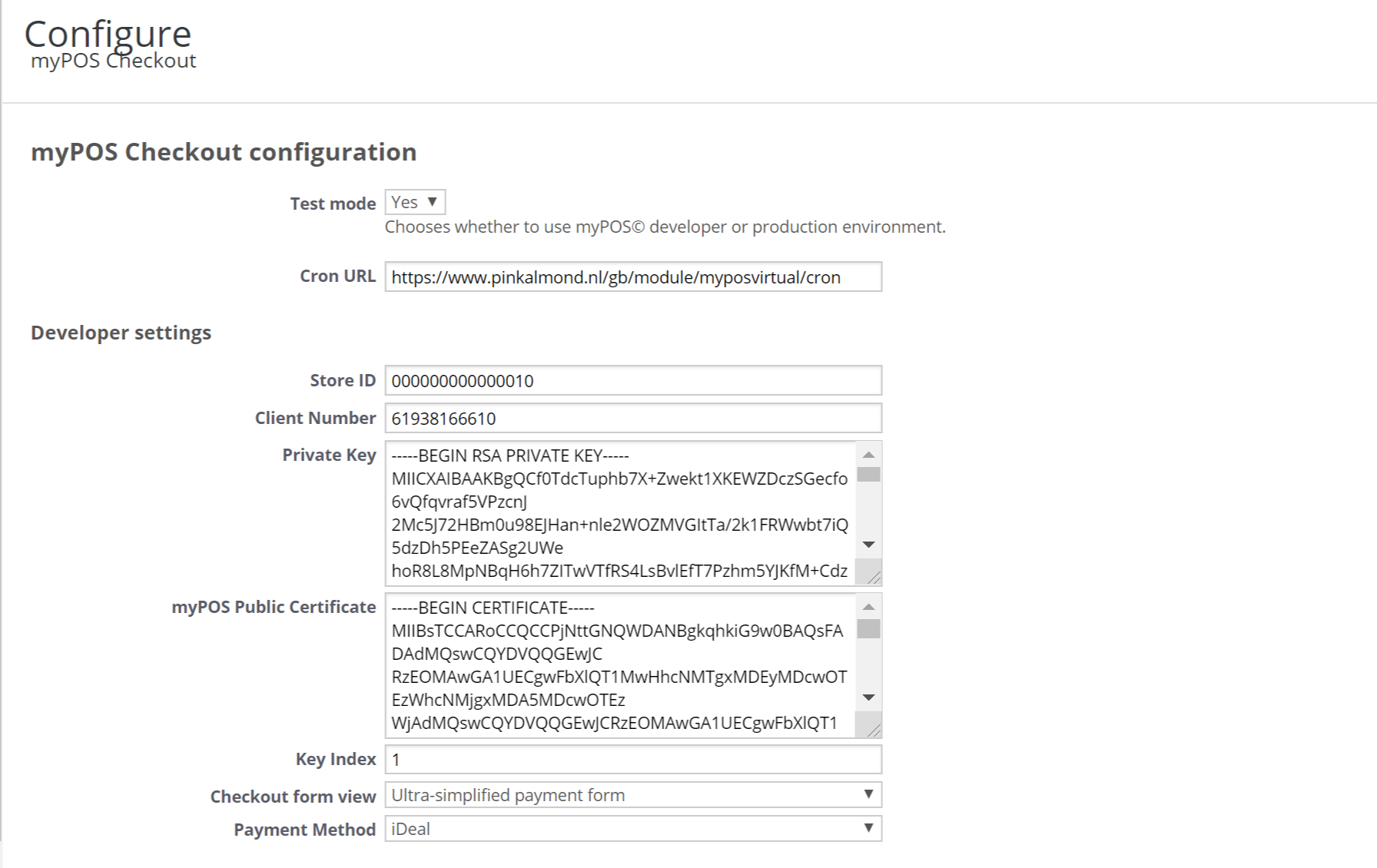
Task: Expand the Checkout form view dropdown
Action: (x=633, y=795)
